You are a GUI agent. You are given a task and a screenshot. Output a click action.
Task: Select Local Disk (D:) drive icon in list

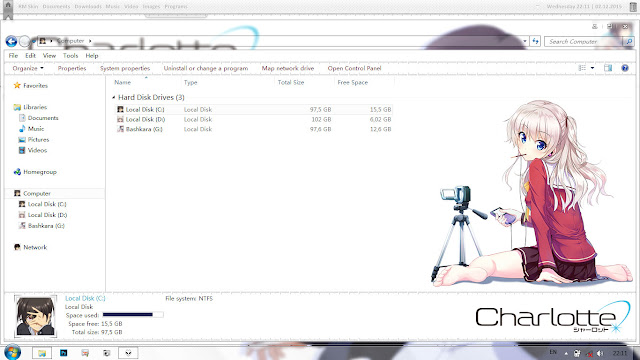tap(120, 119)
